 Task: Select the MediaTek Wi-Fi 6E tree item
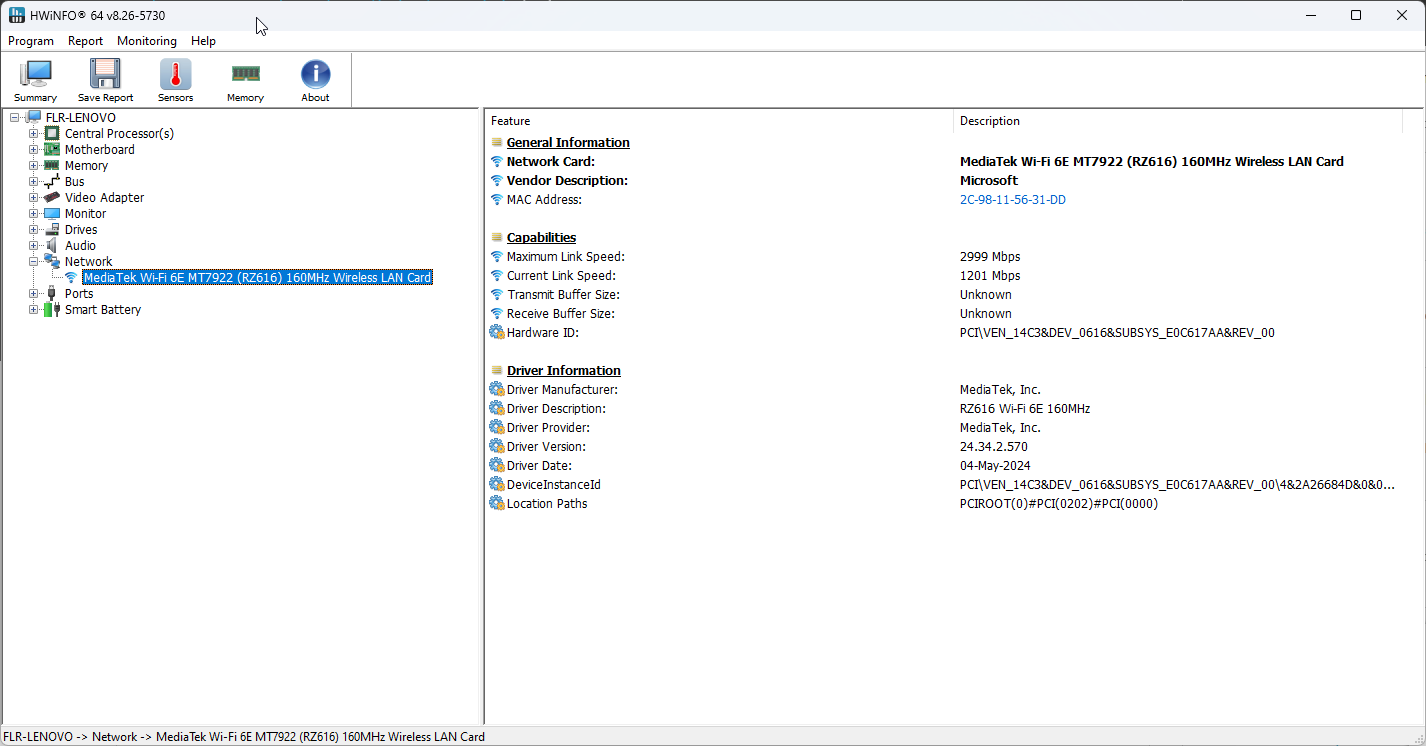[x=258, y=278]
